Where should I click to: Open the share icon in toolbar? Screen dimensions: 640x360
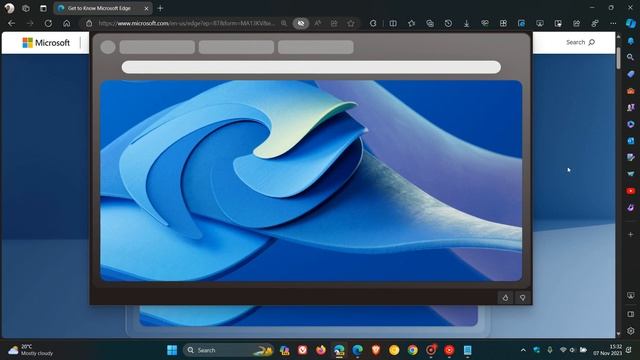pyautogui.click(x=576, y=23)
